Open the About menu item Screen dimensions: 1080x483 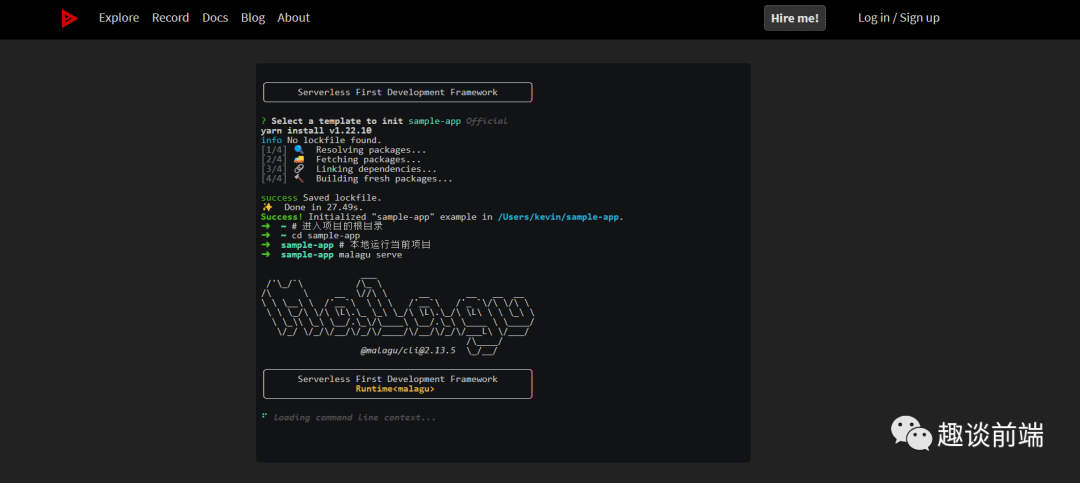(293, 18)
